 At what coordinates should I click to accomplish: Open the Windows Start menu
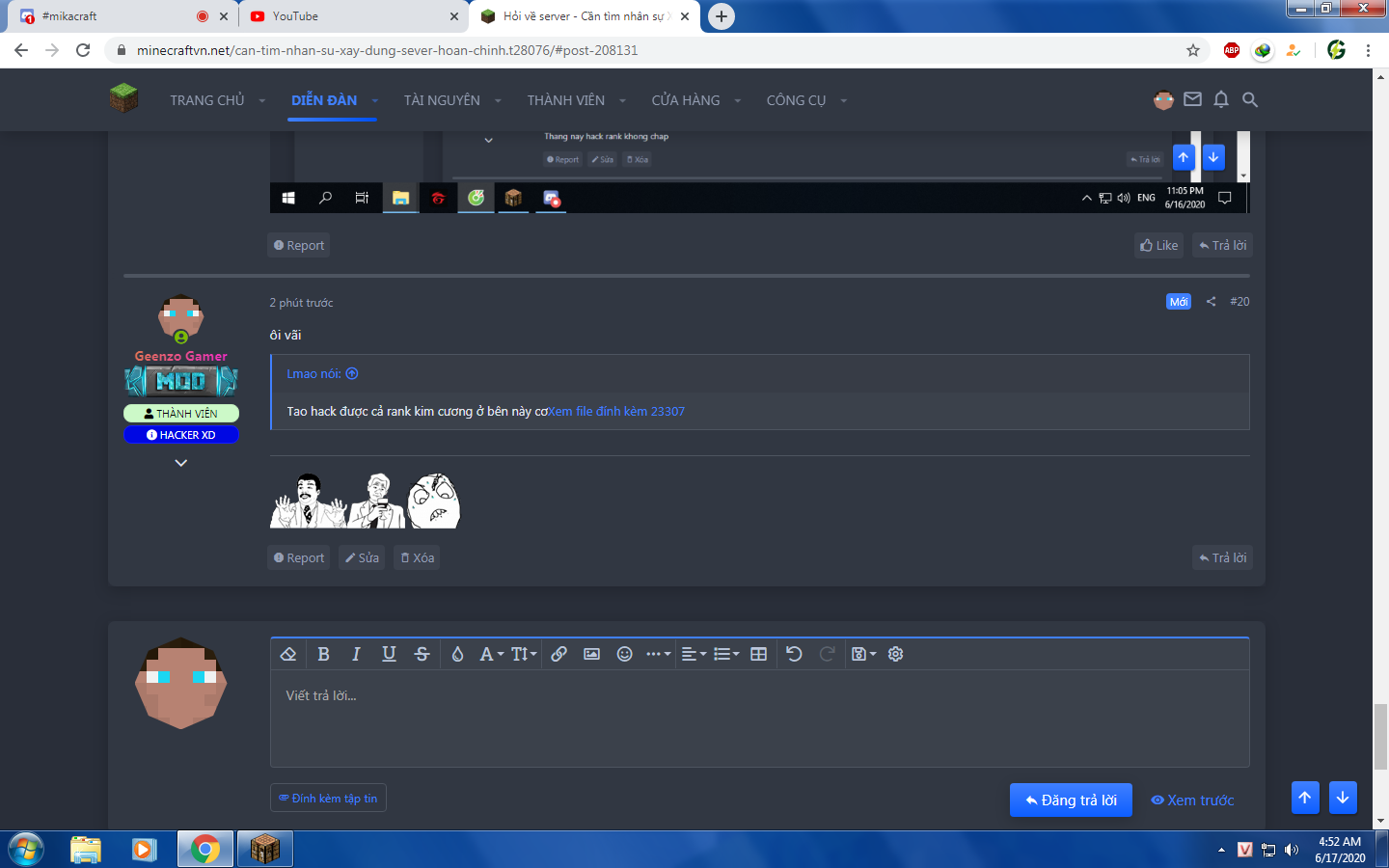click(x=25, y=850)
